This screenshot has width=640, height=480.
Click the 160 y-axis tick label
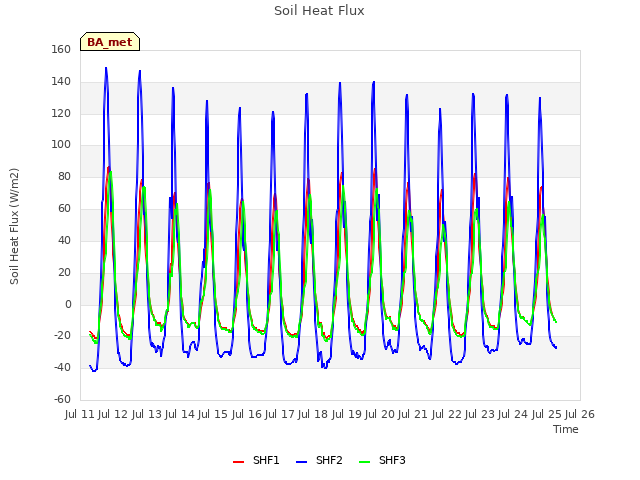point(61,49)
